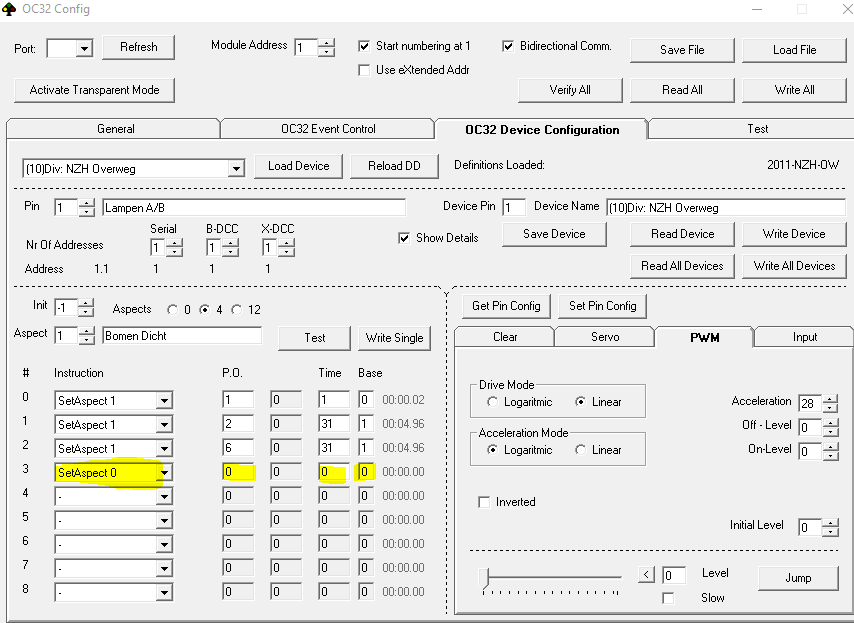
Task: Decrease the Init value spinner
Action: [x=86, y=312]
